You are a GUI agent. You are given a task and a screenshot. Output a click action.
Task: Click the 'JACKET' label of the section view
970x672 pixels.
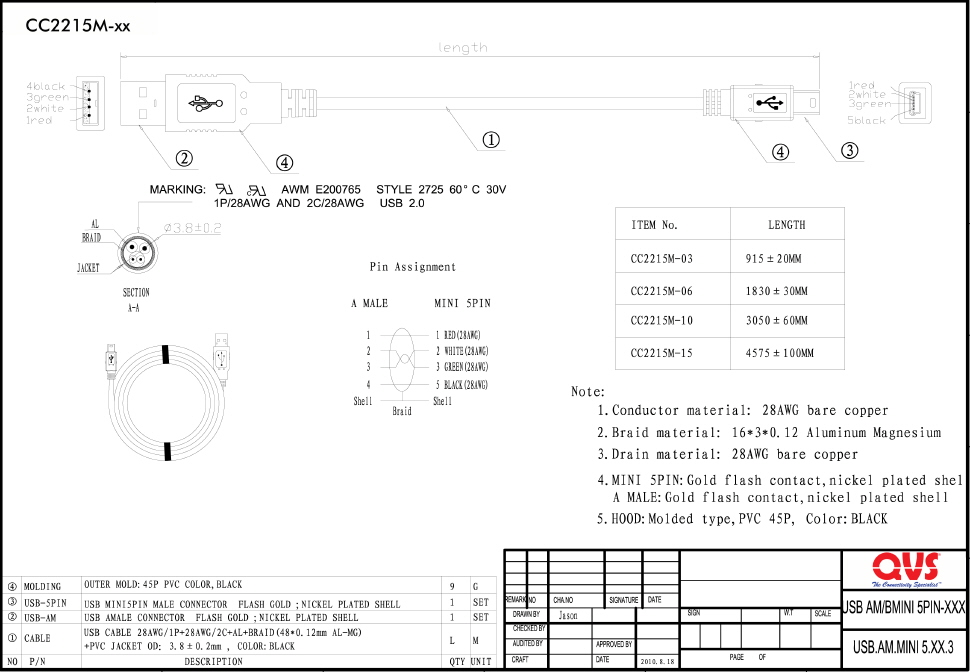click(x=88, y=268)
